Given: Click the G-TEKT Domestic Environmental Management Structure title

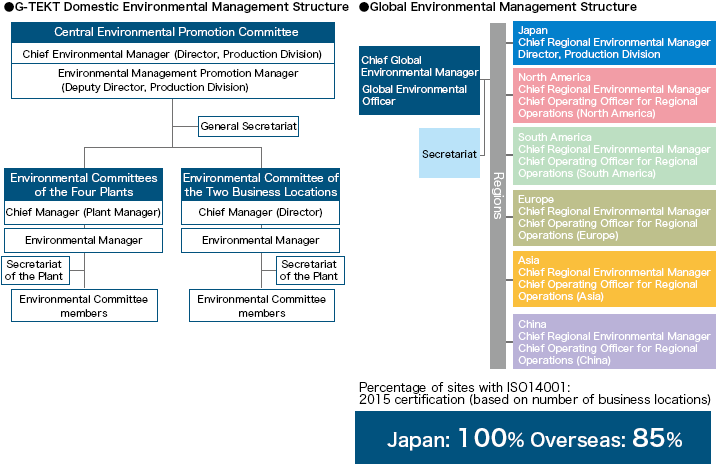Looking at the screenshot, I should 176,7.
